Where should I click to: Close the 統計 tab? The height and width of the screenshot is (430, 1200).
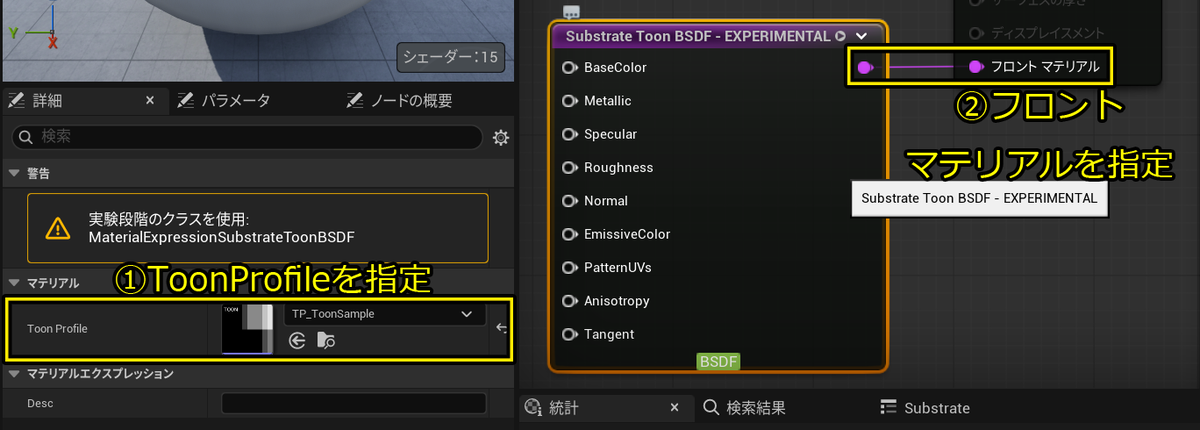tap(674, 408)
